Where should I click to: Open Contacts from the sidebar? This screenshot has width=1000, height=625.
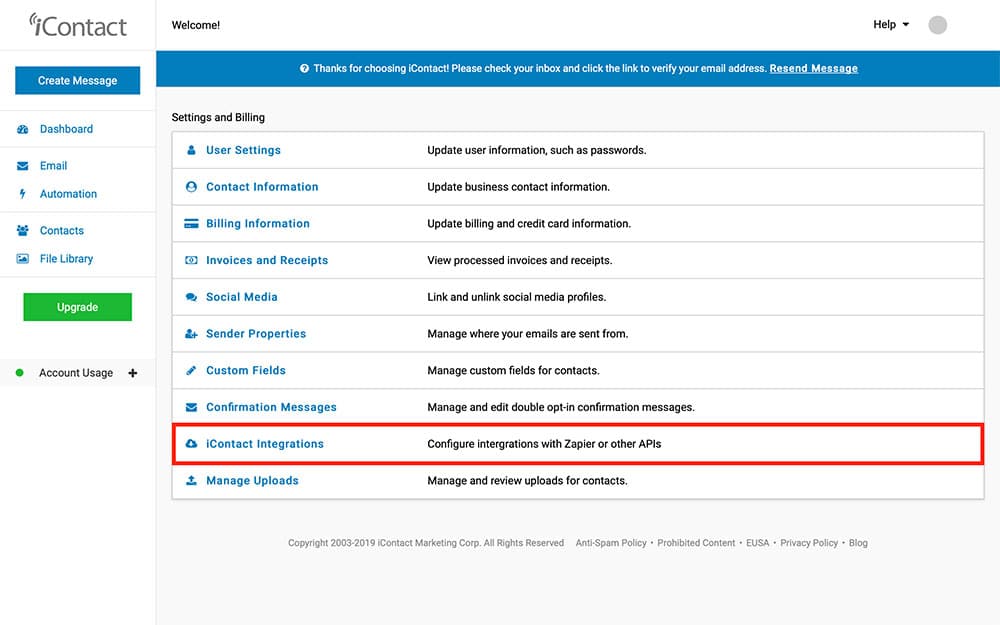point(61,230)
